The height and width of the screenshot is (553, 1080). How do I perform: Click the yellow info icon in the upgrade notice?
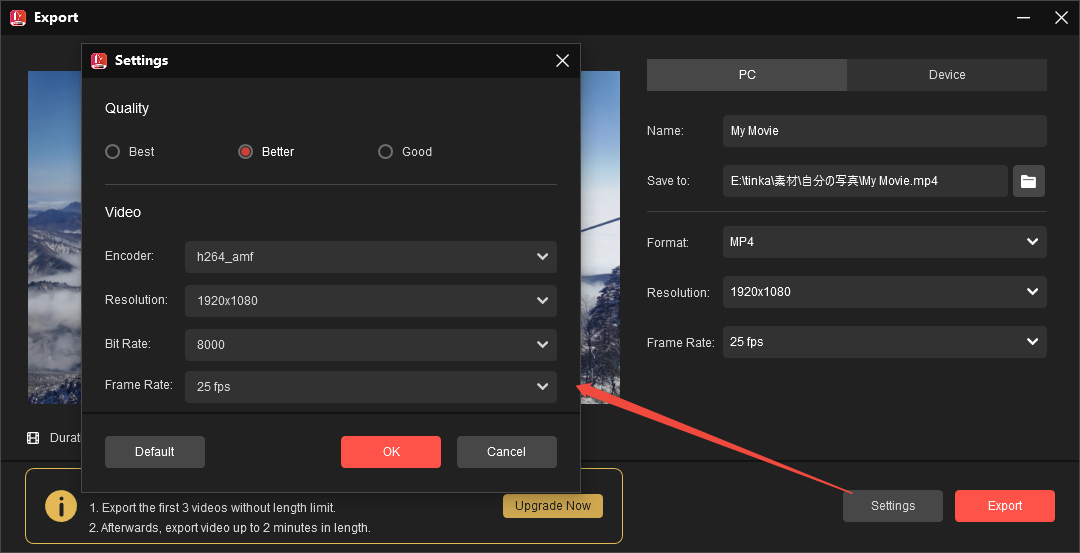pyautogui.click(x=61, y=507)
